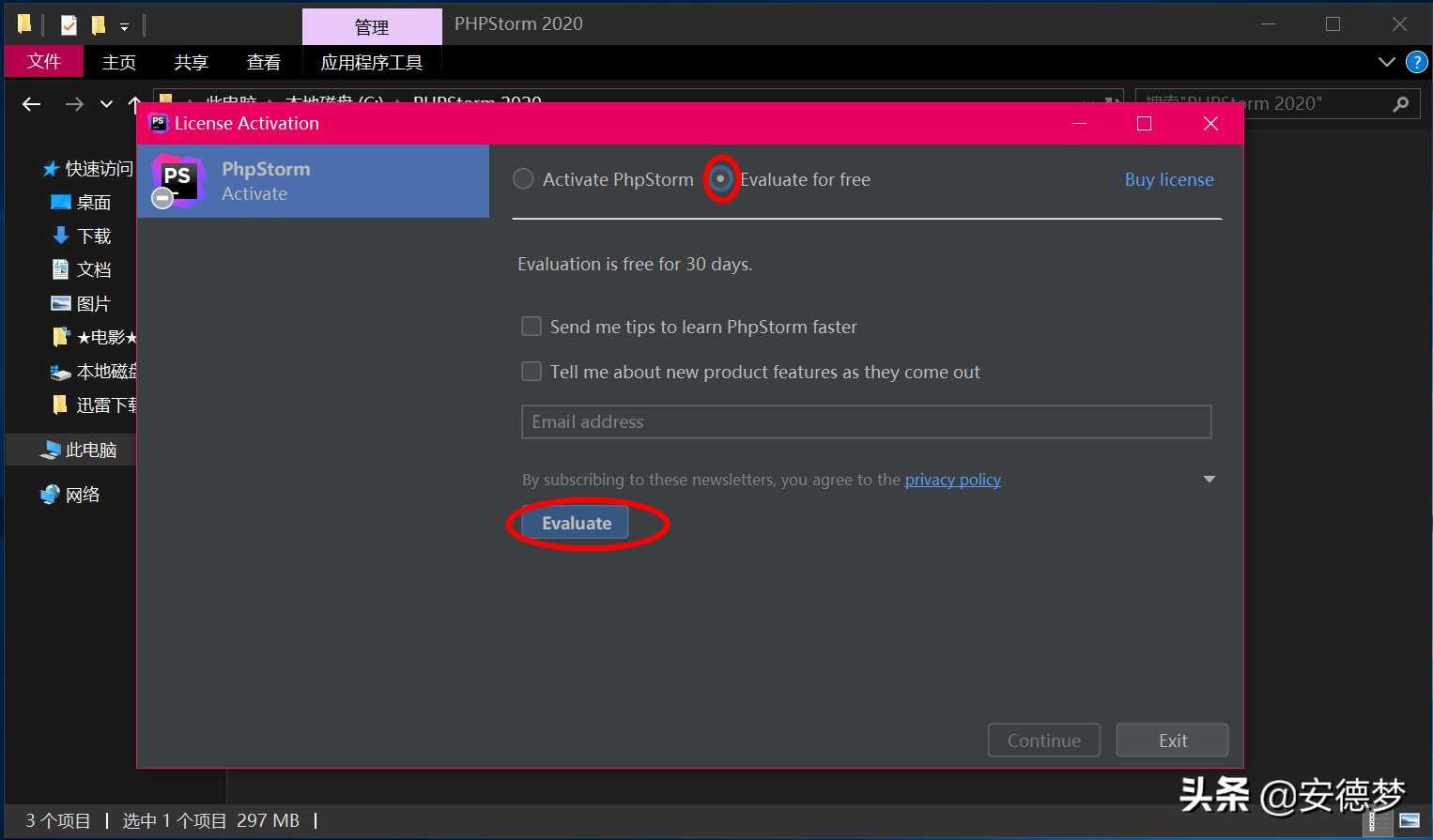This screenshot has width=1433, height=840.
Task: Click the 文档 document icon
Action: tap(60, 269)
